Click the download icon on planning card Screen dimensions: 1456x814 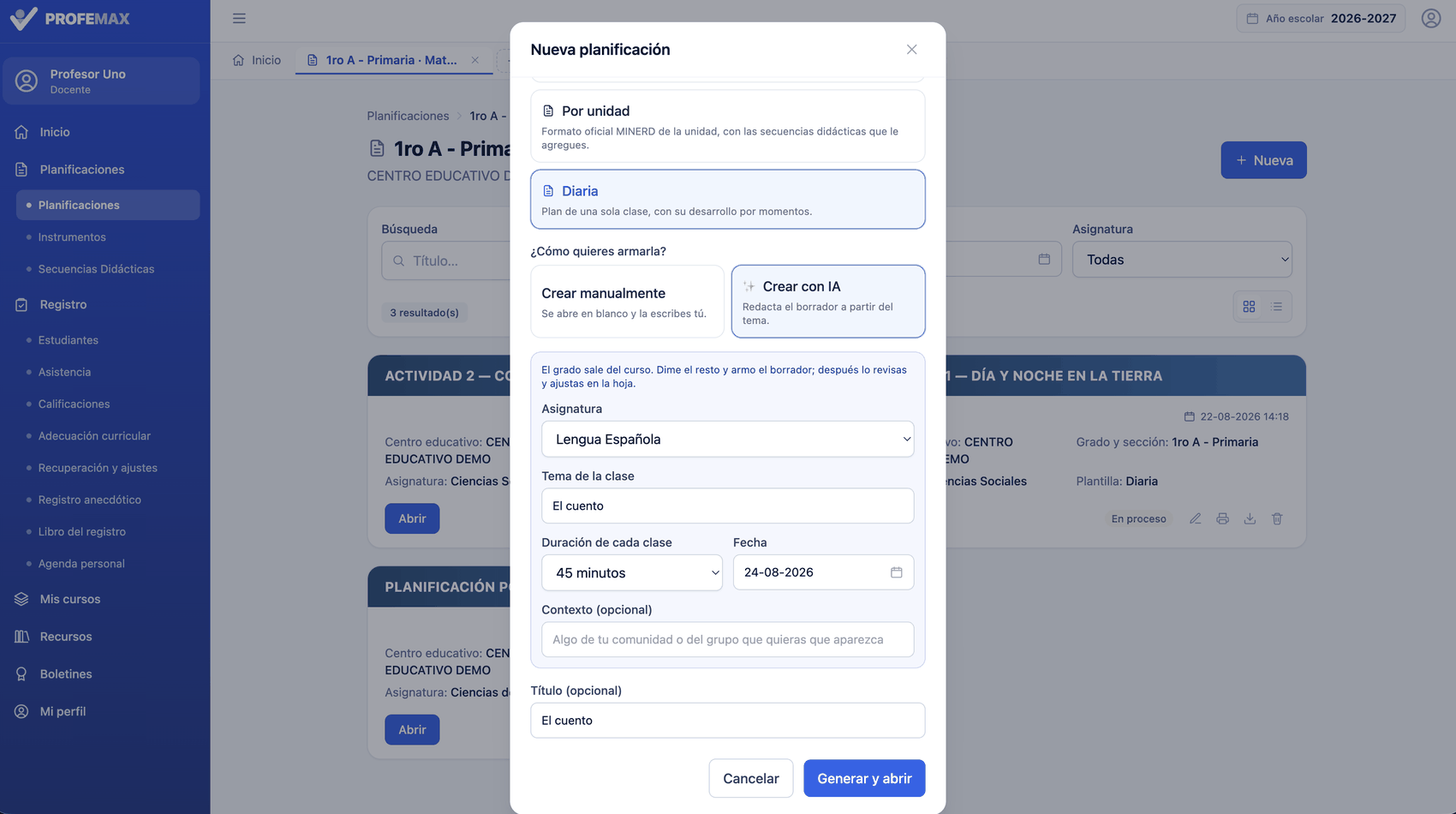click(1250, 518)
